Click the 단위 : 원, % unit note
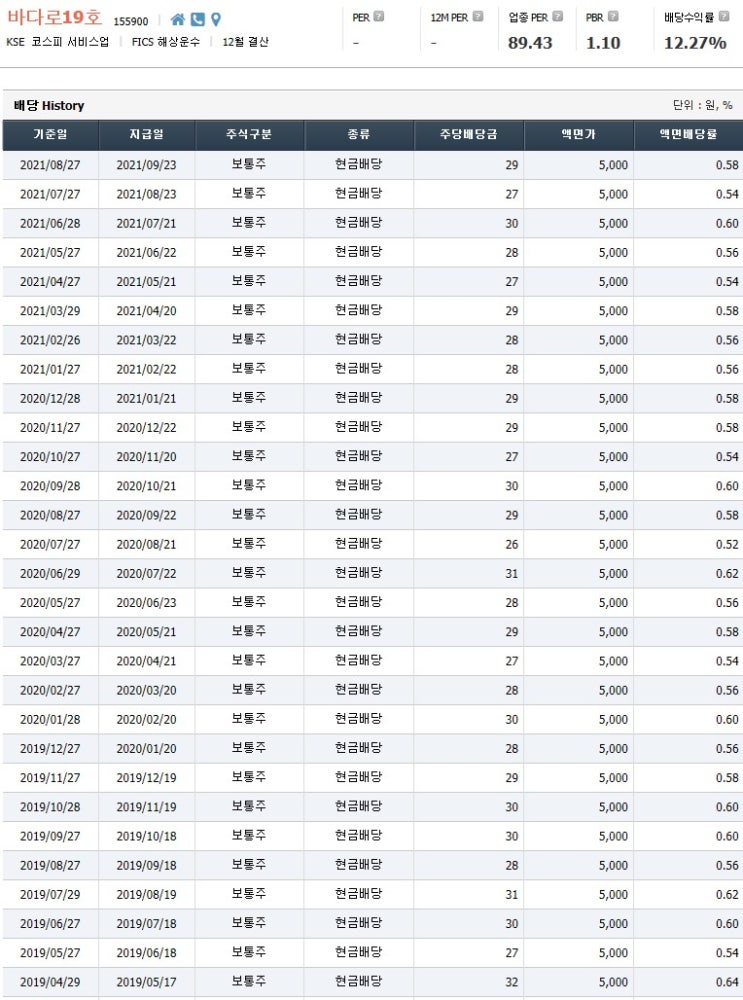This screenshot has height=1000, width=743. pos(702,105)
